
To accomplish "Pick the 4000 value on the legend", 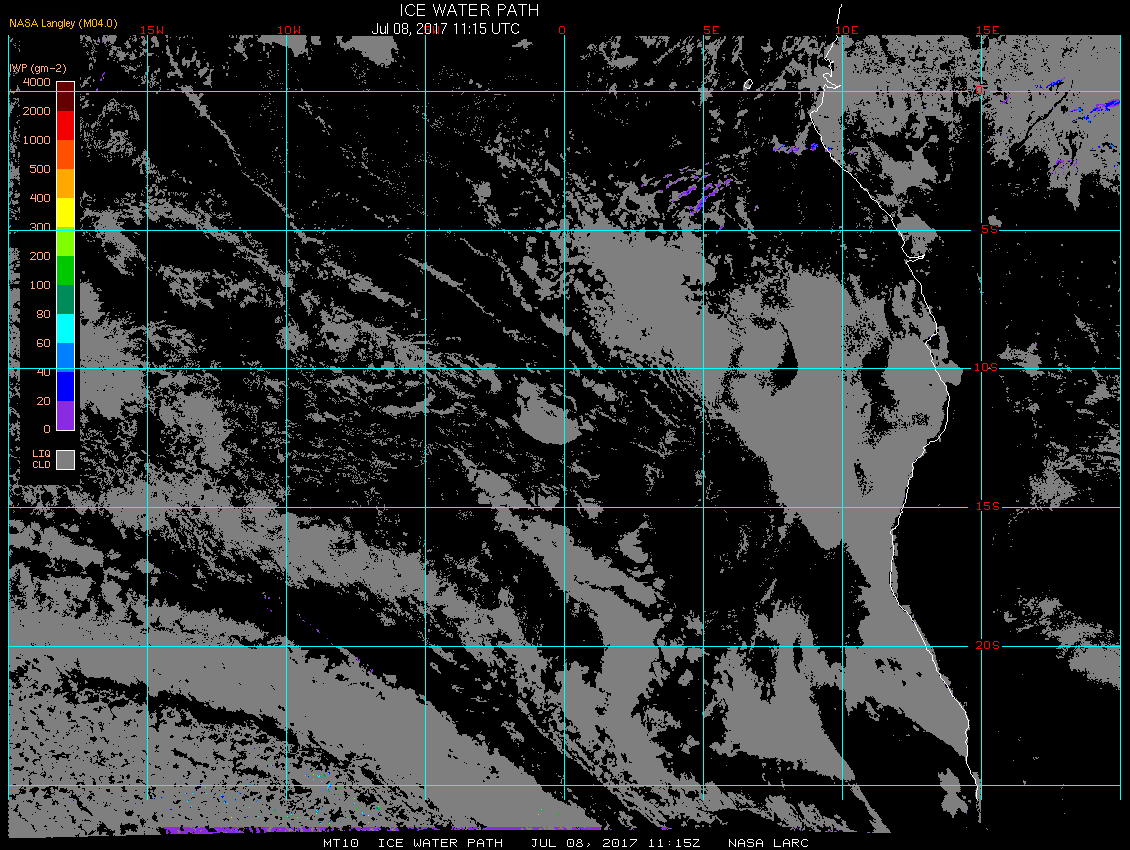I will [37, 82].
